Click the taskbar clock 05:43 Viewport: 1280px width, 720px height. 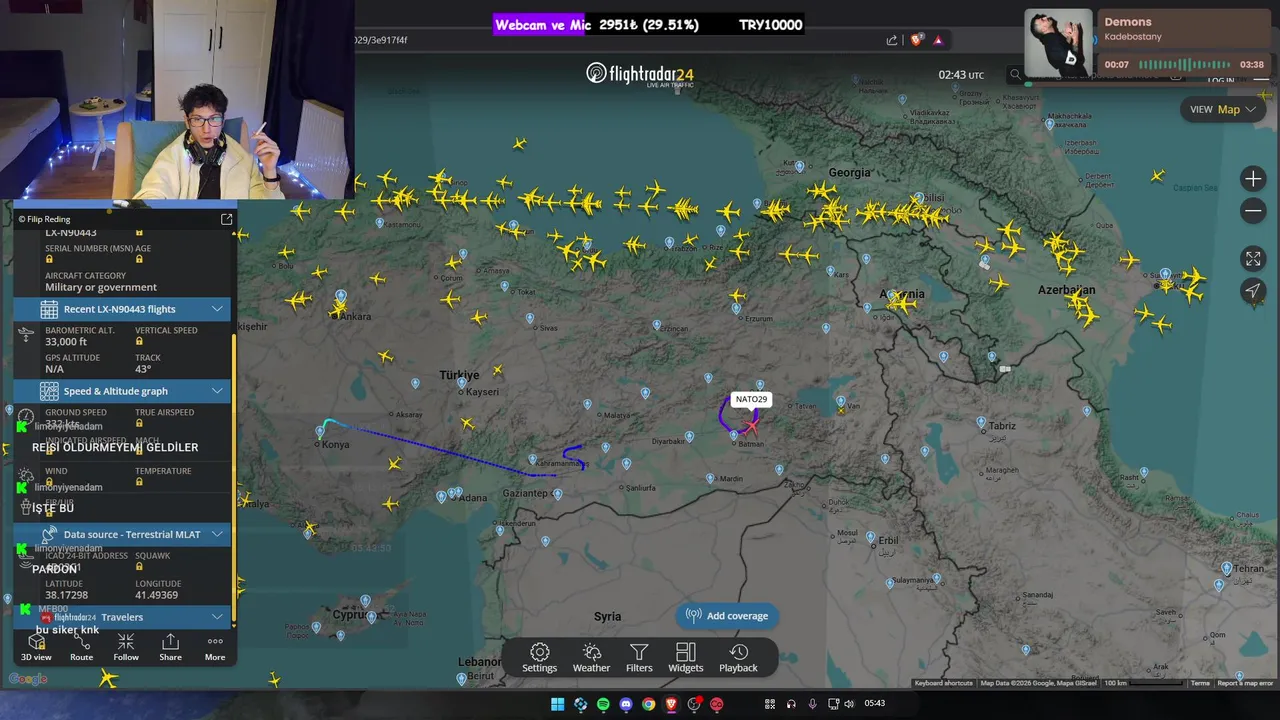click(x=874, y=704)
